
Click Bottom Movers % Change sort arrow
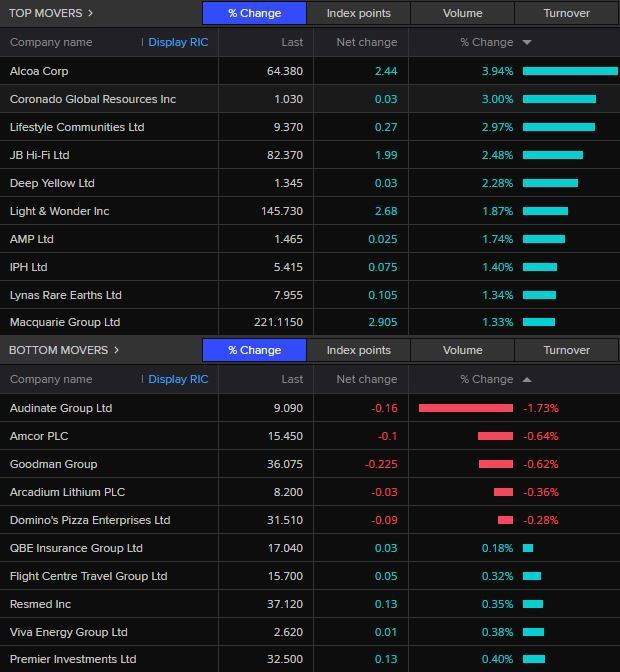click(527, 379)
